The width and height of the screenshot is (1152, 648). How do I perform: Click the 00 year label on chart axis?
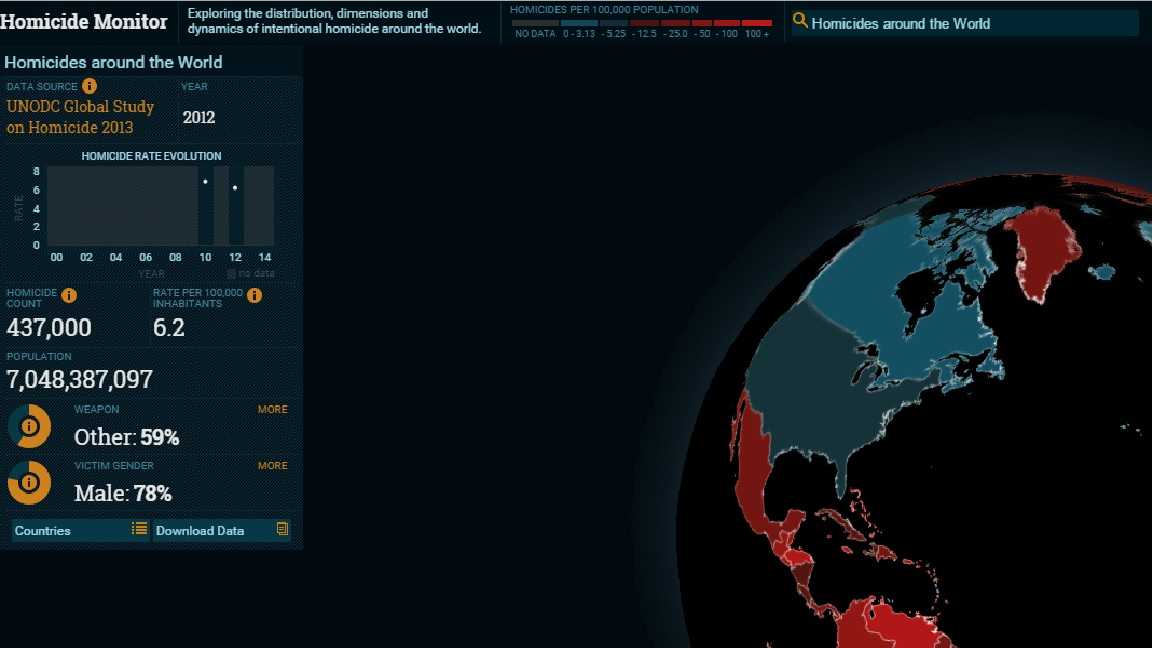click(x=57, y=257)
